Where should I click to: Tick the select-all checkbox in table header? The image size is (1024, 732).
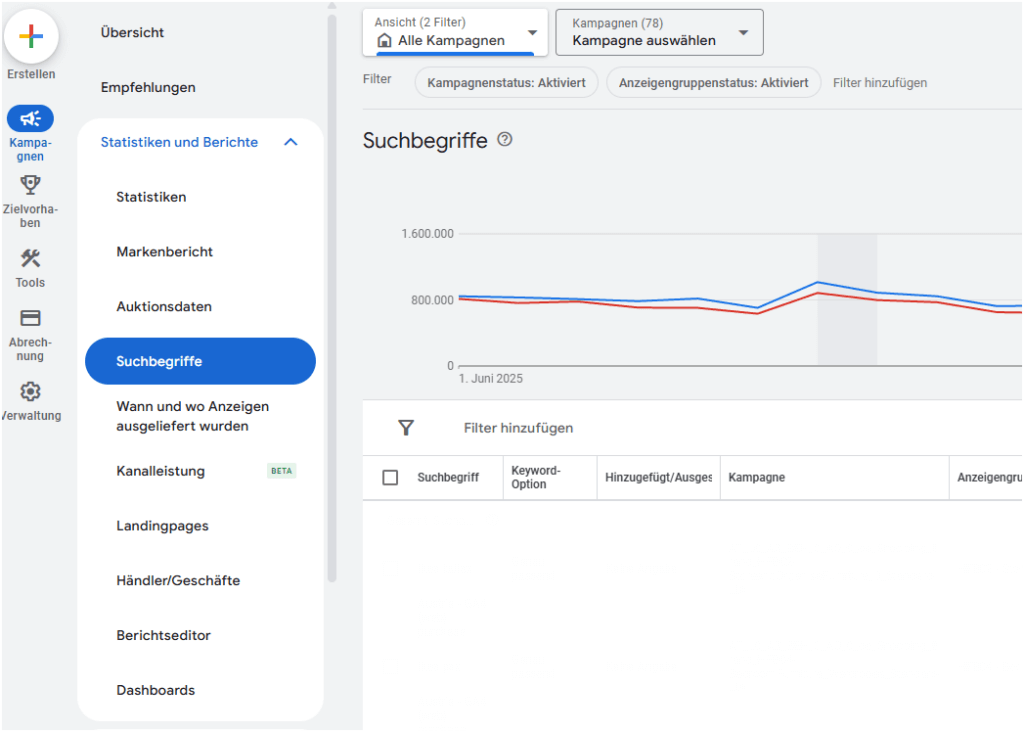(390, 477)
